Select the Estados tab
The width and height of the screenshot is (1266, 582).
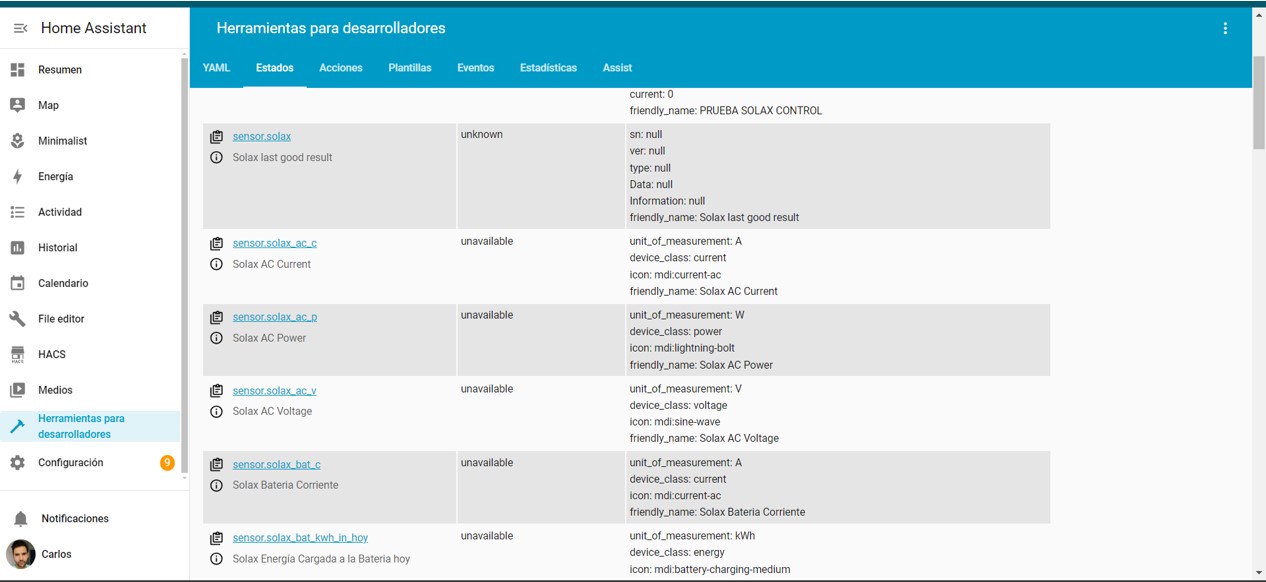pyautogui.click(x=274, y=68)
